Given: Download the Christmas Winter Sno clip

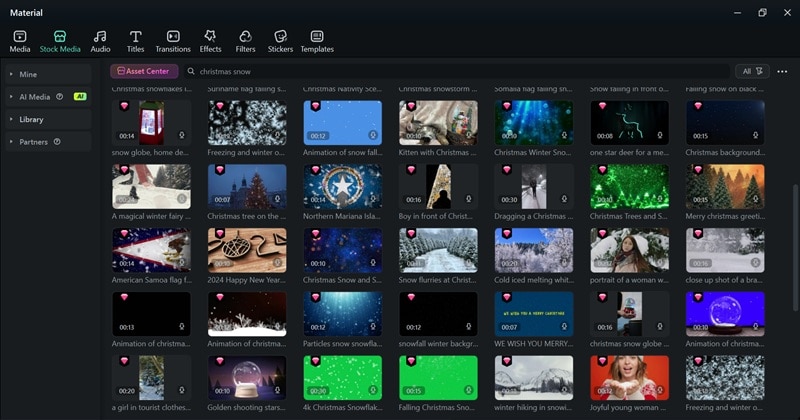Looking at the screenshot, I should (564, 135).
